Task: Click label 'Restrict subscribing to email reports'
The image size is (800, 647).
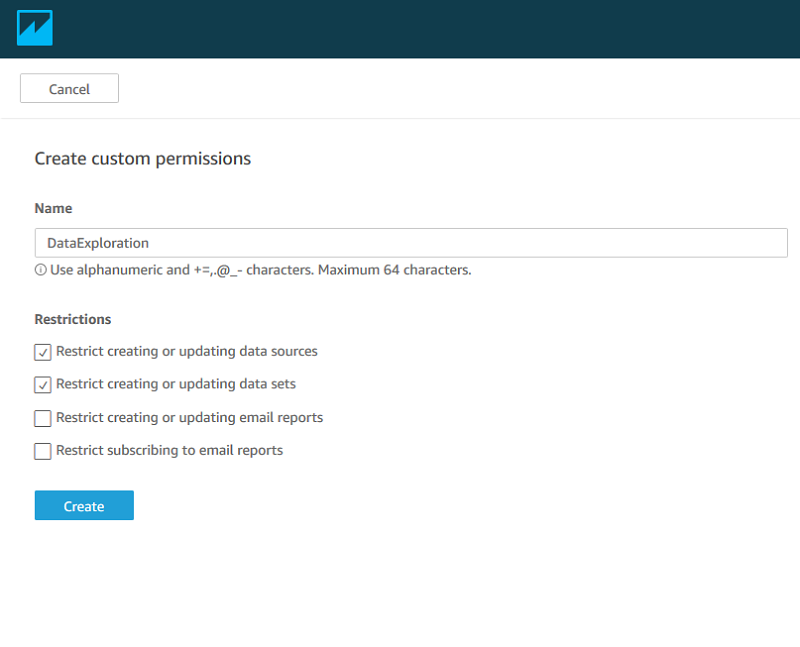Action: pyautogui.click(x=169, y=451)
